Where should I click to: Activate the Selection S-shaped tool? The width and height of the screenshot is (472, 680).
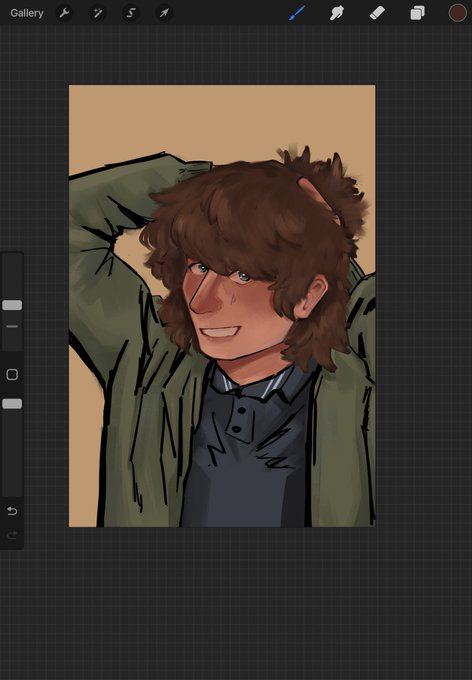[x=131, y=13]
